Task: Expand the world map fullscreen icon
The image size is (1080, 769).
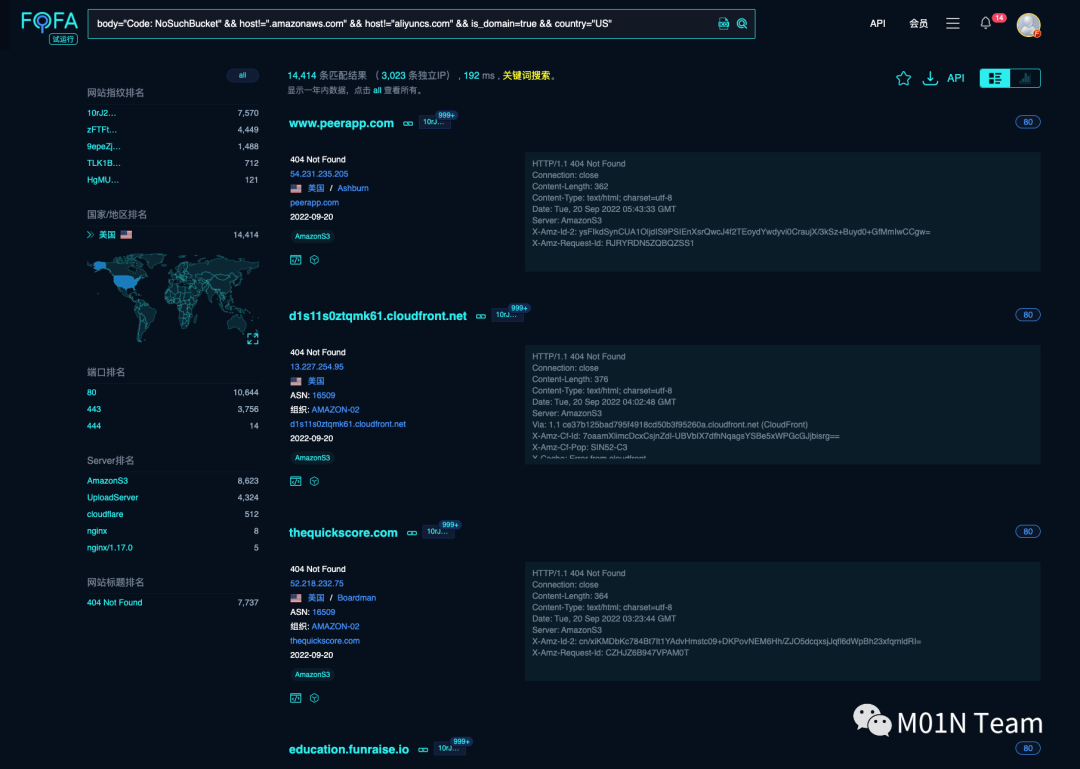Action: coord(253,338)
